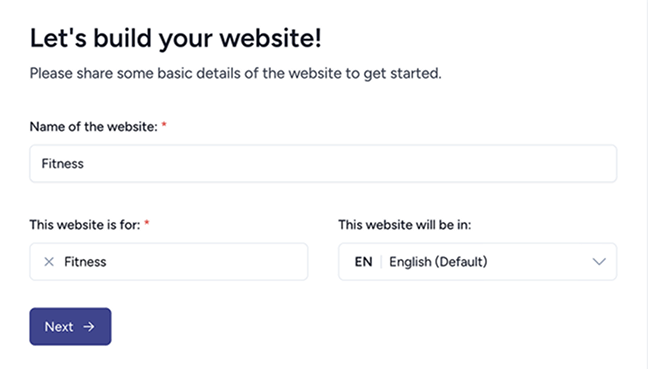Open the English (Default) language selector

(477, 262)
